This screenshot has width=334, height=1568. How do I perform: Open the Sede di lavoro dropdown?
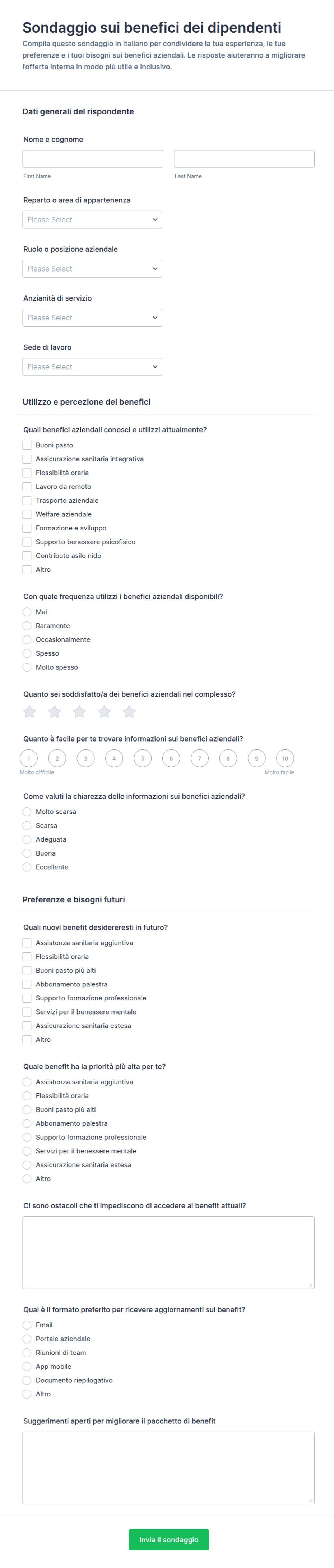(x=92, y=367)
